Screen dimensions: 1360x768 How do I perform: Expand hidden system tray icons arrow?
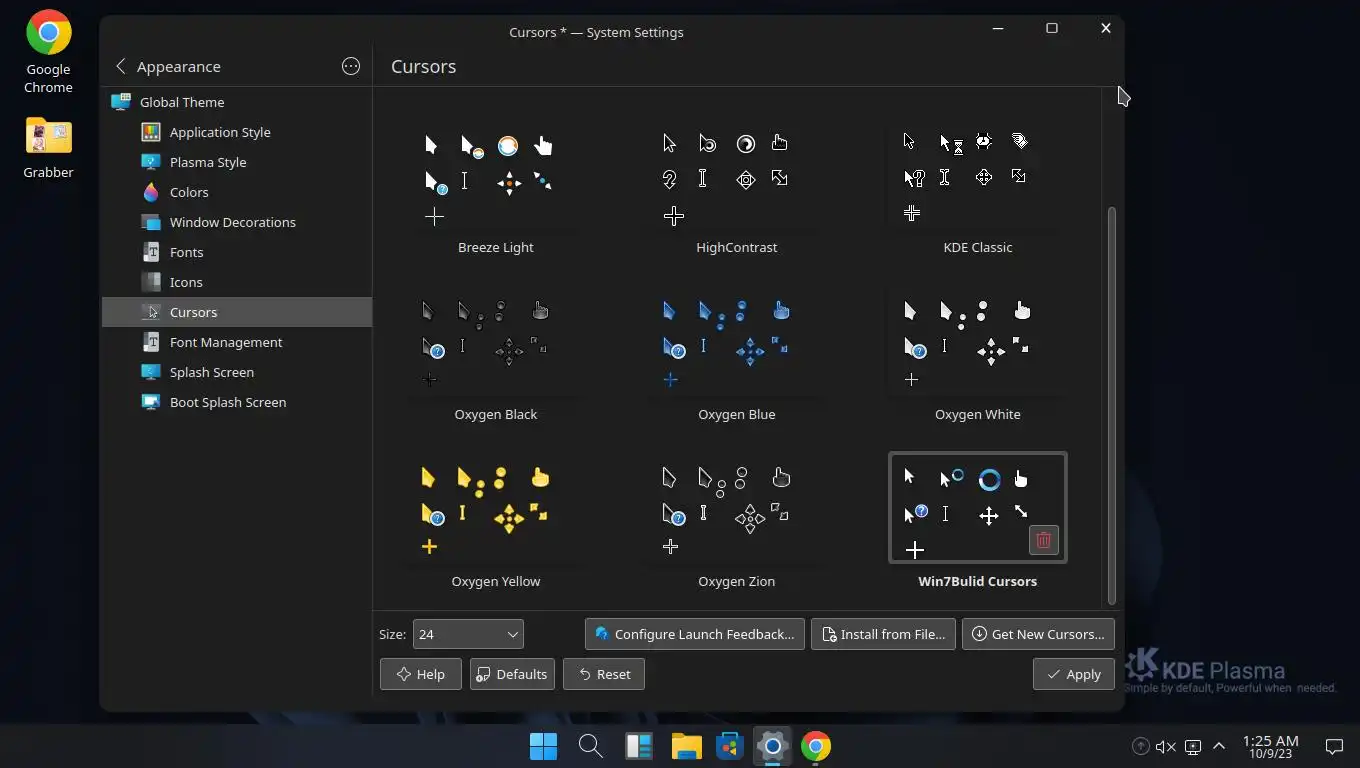click(x=1219, y=746)
